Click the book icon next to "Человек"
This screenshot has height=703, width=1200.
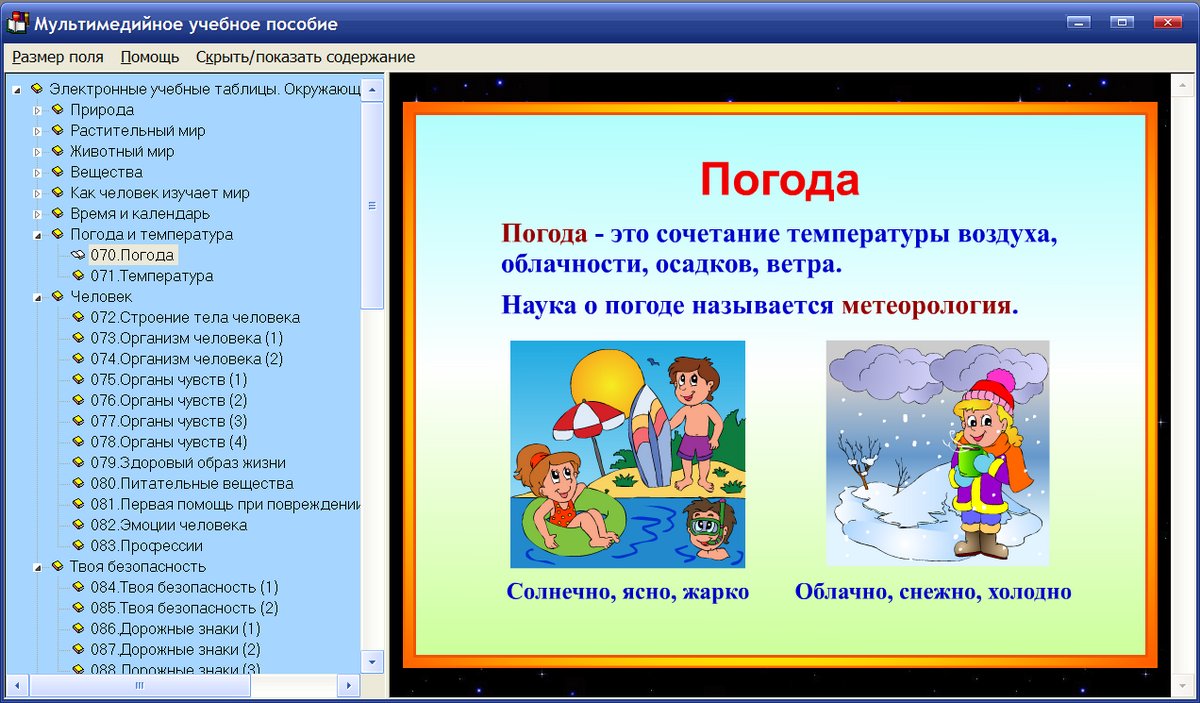pos(55,296)
